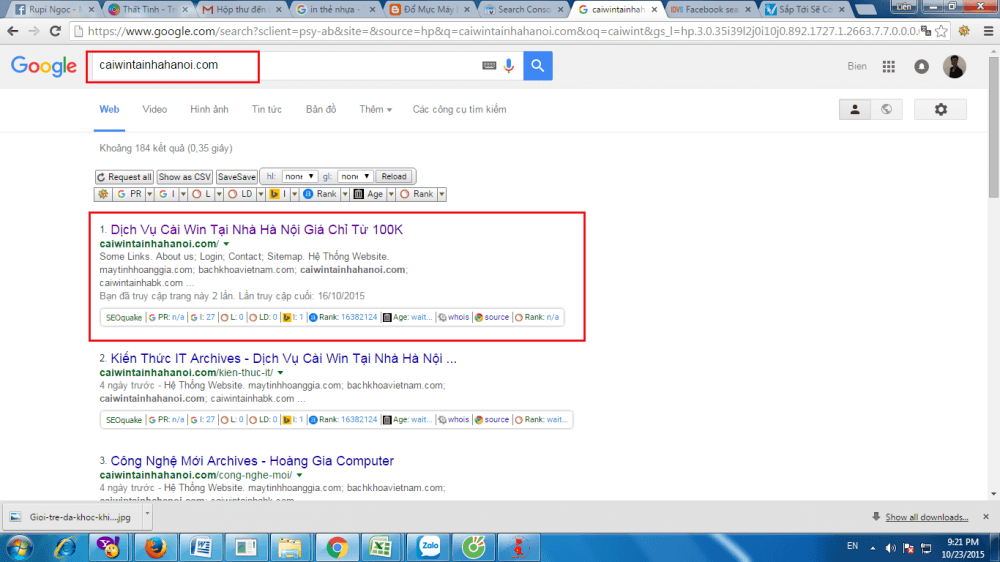Click Show all downloads link

[926, 517]
